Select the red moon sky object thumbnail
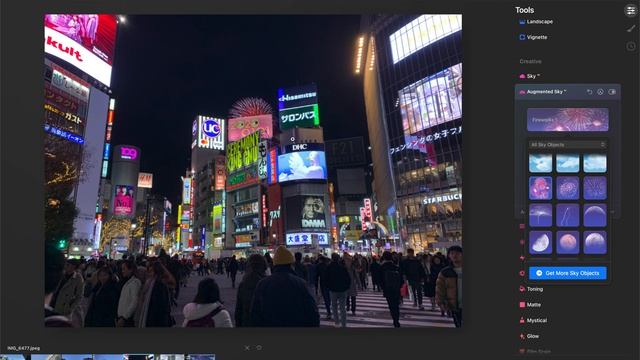640x360 pixels. (x=568, y=242)
